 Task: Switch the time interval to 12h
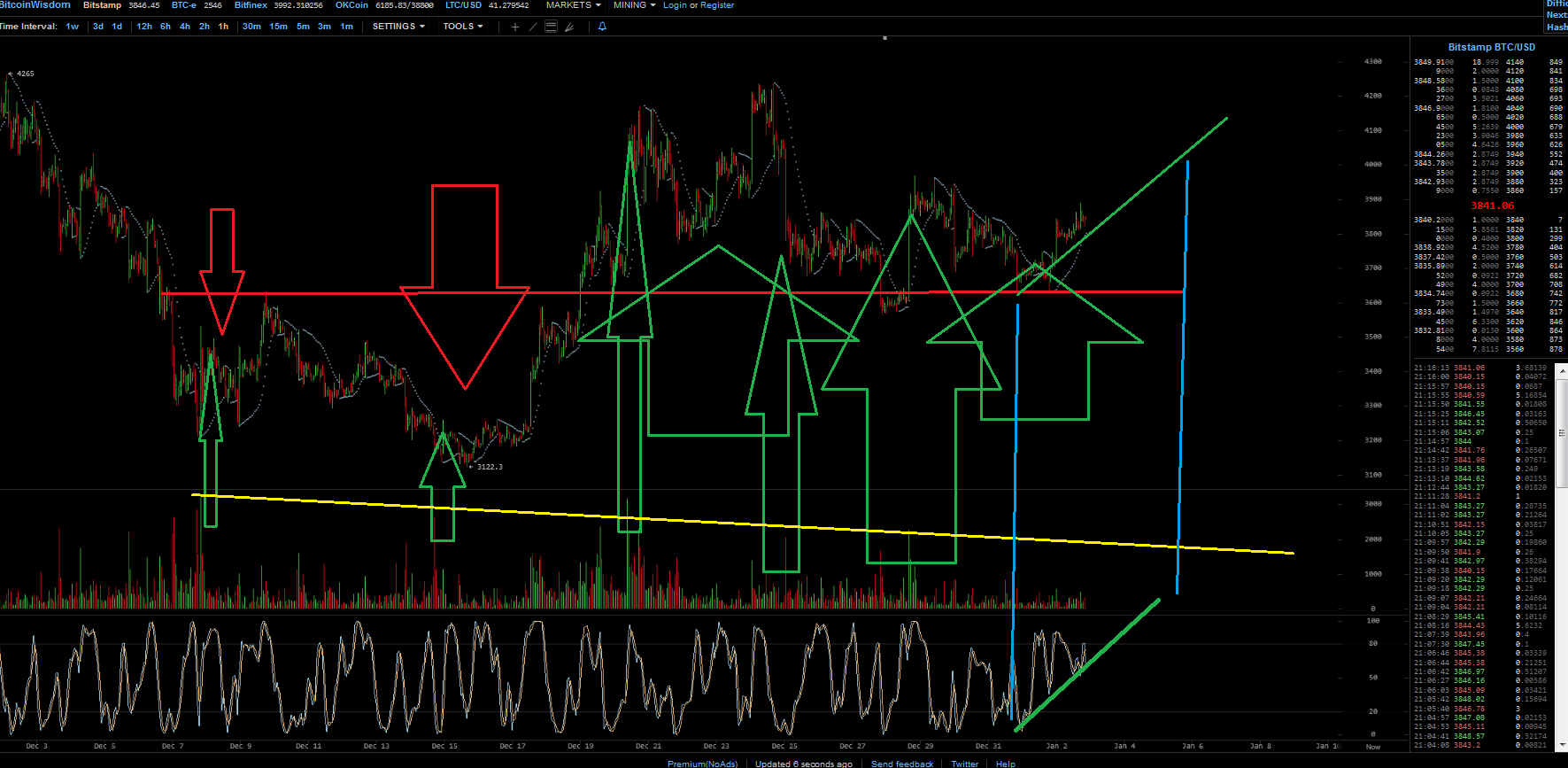[x=144, y=27]
